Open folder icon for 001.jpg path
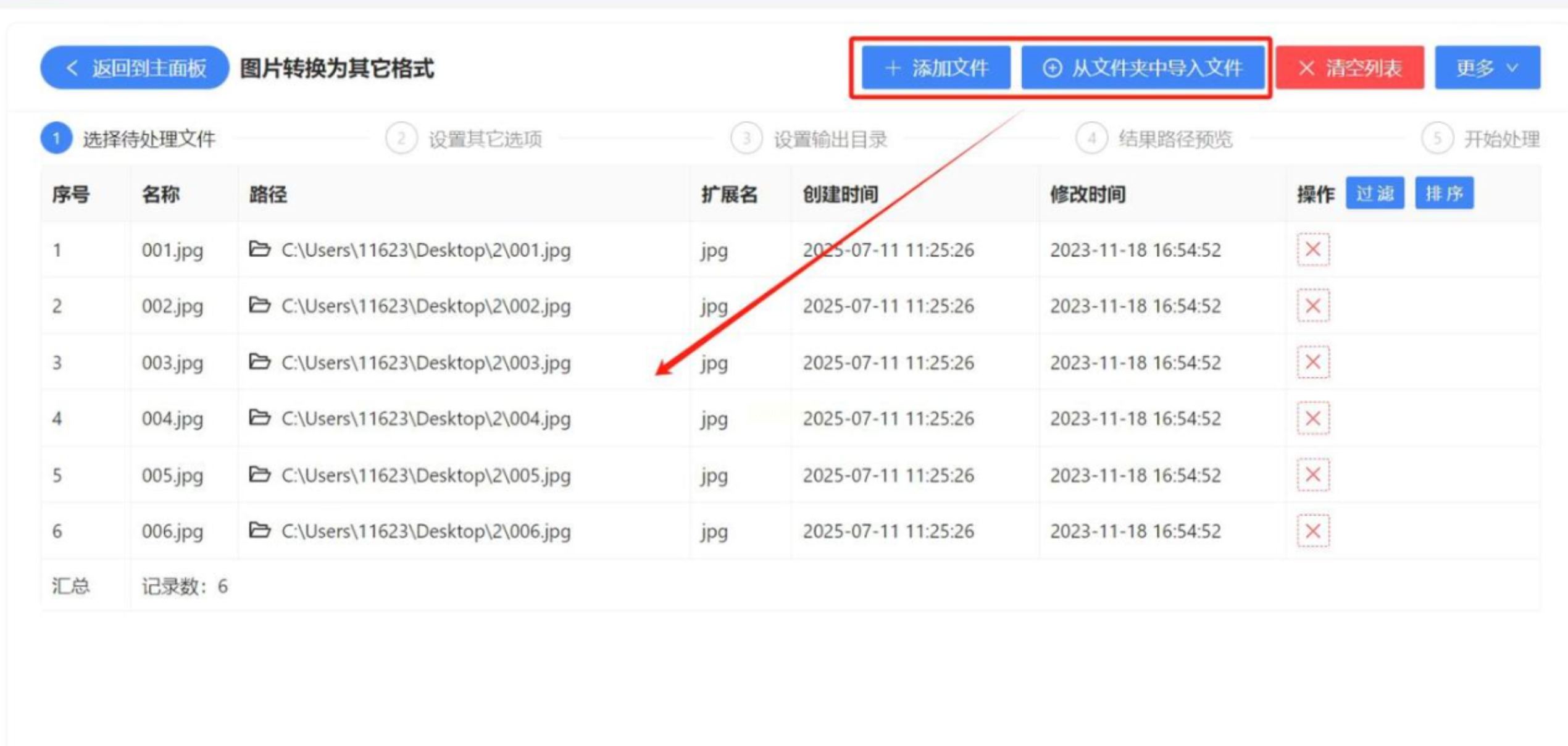The image size is (1568, 746). [259, 249]
